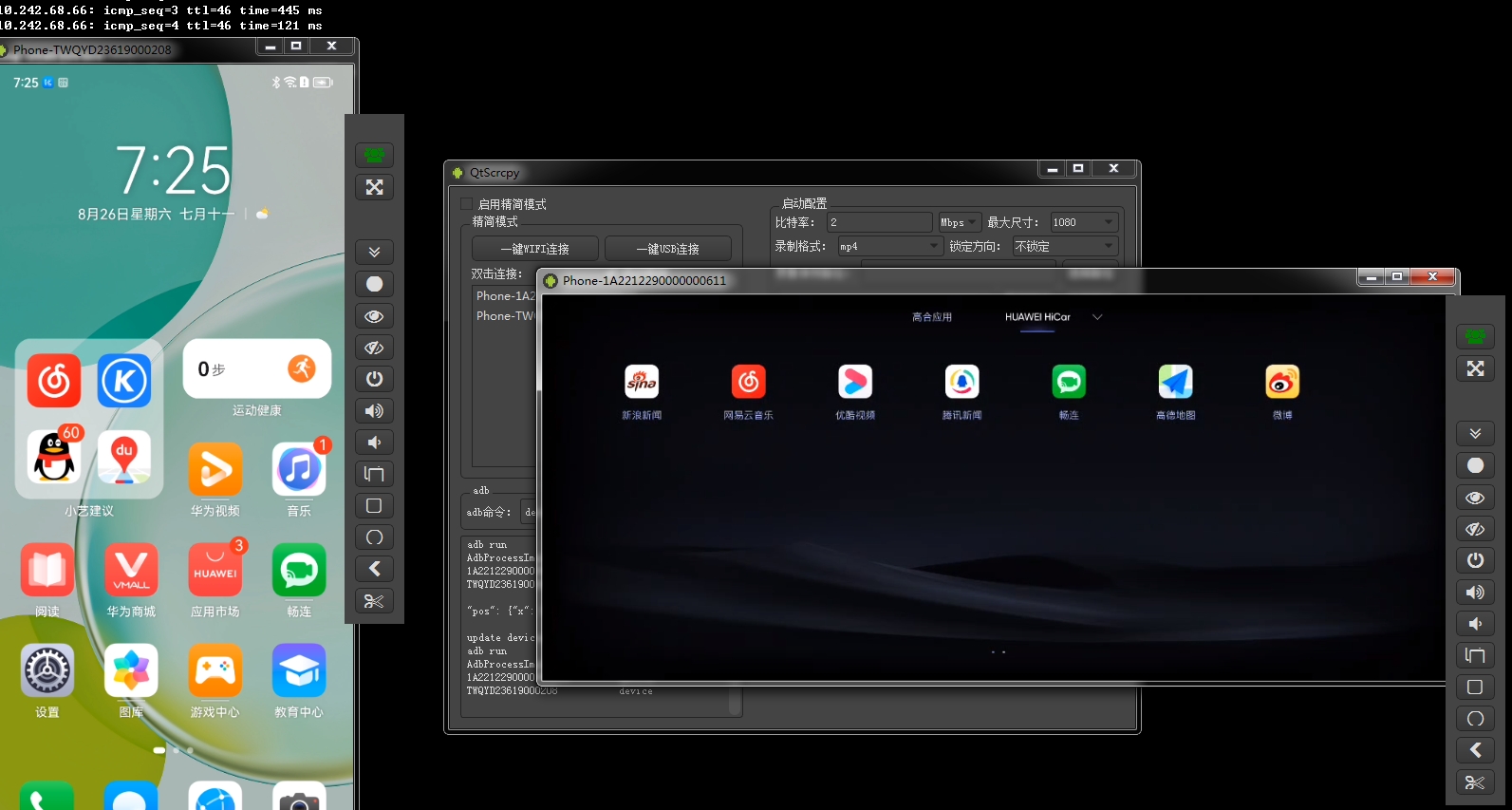Screen dimensions: 1512x810
Task: Click the open-eye screen-on icon in TWQYD phone toolbar
Action: (374, 316)
